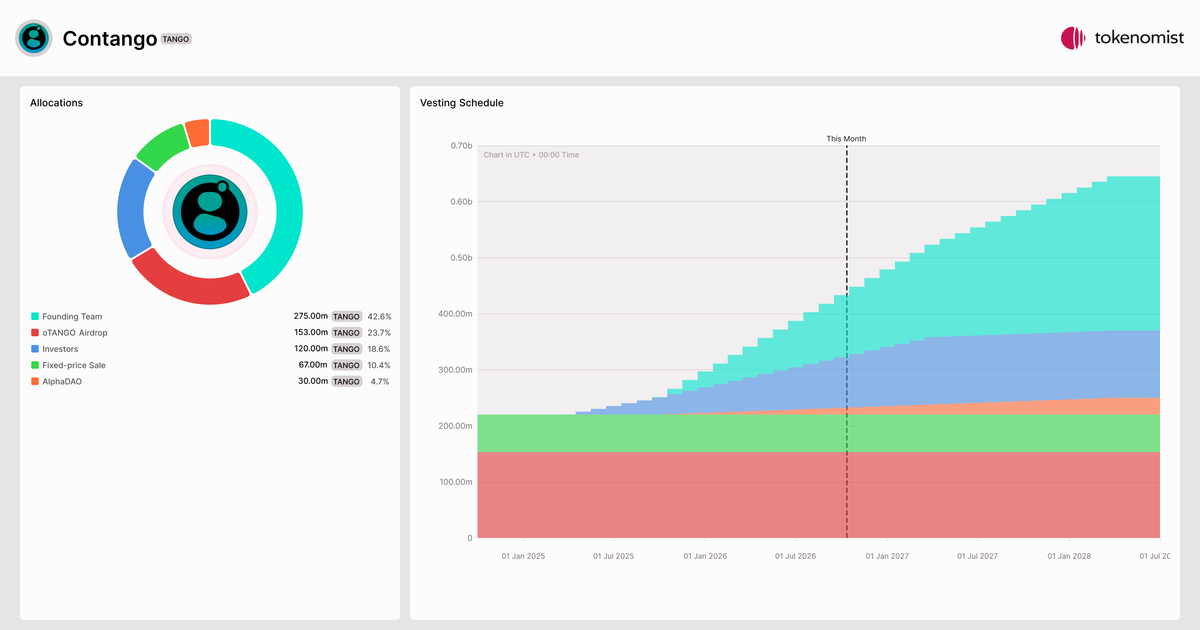Image resolution: width=1200 pixels, height=630 pixels.
Task: Click the 300.00m y-axis label
Action: coord(455,370)
